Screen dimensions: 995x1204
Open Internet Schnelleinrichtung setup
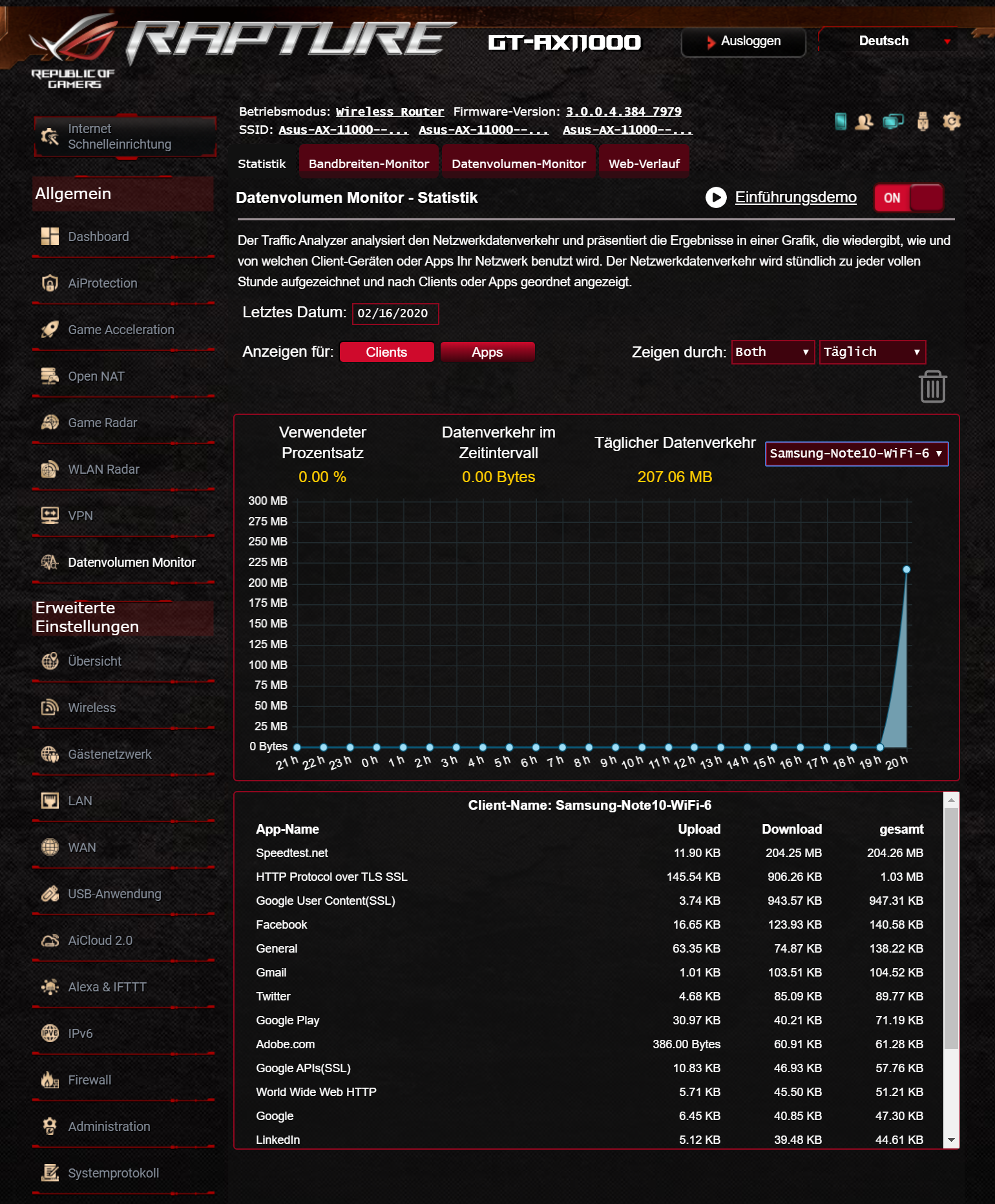coord(125,136)
